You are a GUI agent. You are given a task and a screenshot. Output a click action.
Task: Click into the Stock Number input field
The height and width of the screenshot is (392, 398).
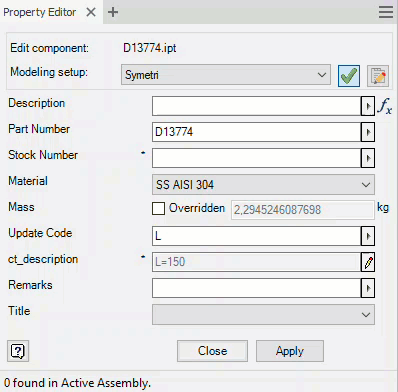click(x=257, y=158)
